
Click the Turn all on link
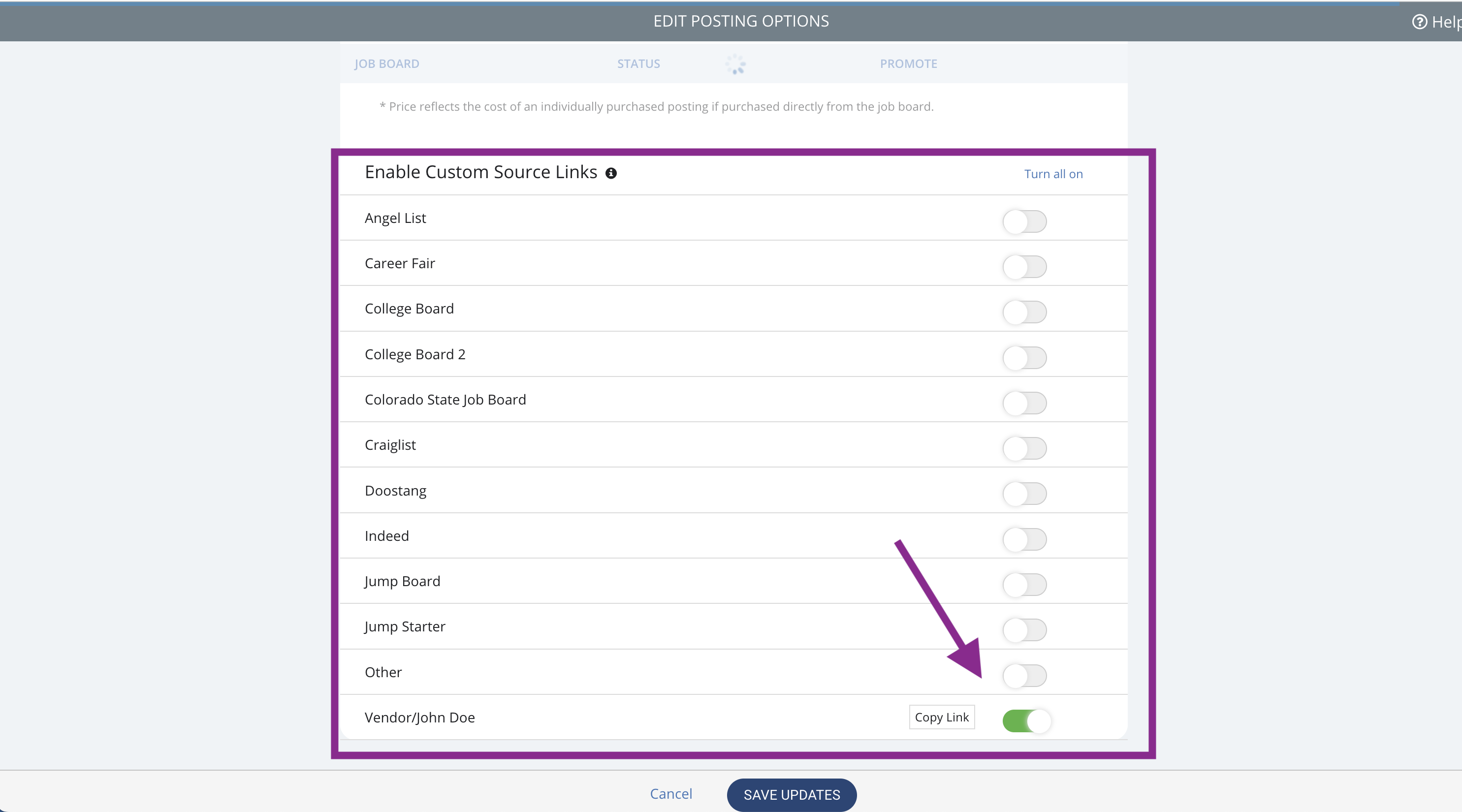click(1053, 174)
